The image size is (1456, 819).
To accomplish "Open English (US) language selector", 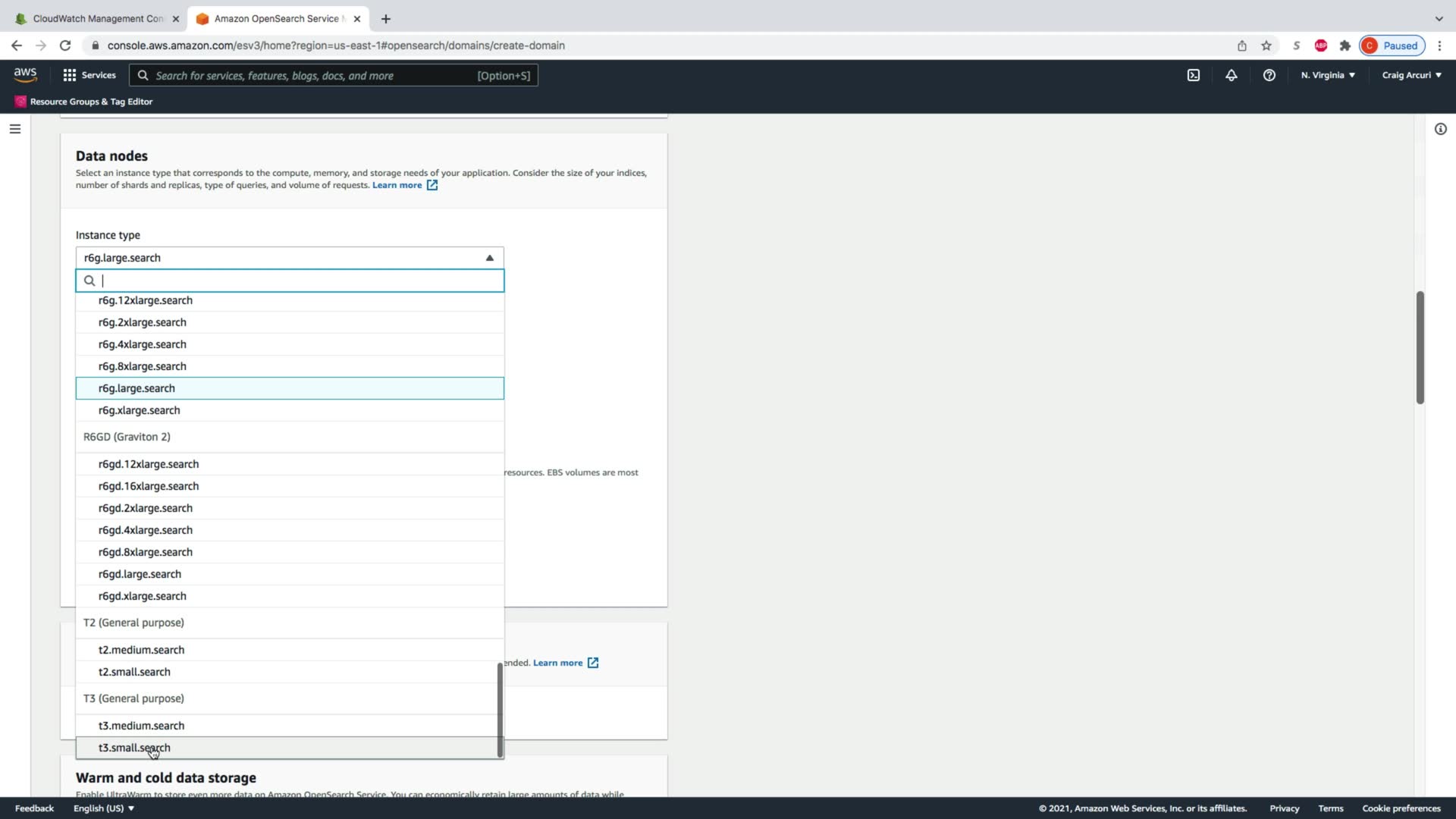I will (103, 808).
